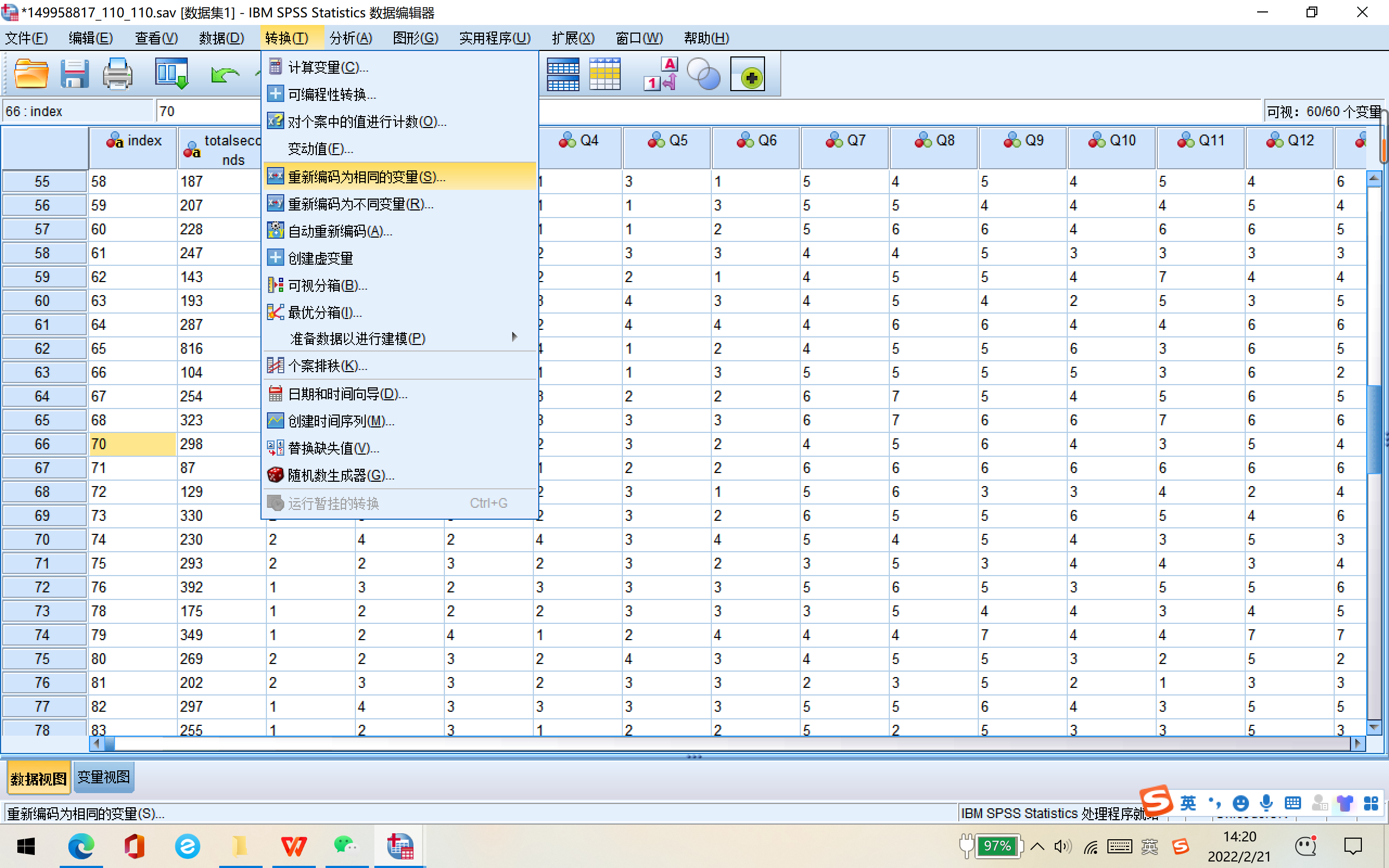Click the Value Labels toolbar icon

pyautogui.click(x=661, y=74)
